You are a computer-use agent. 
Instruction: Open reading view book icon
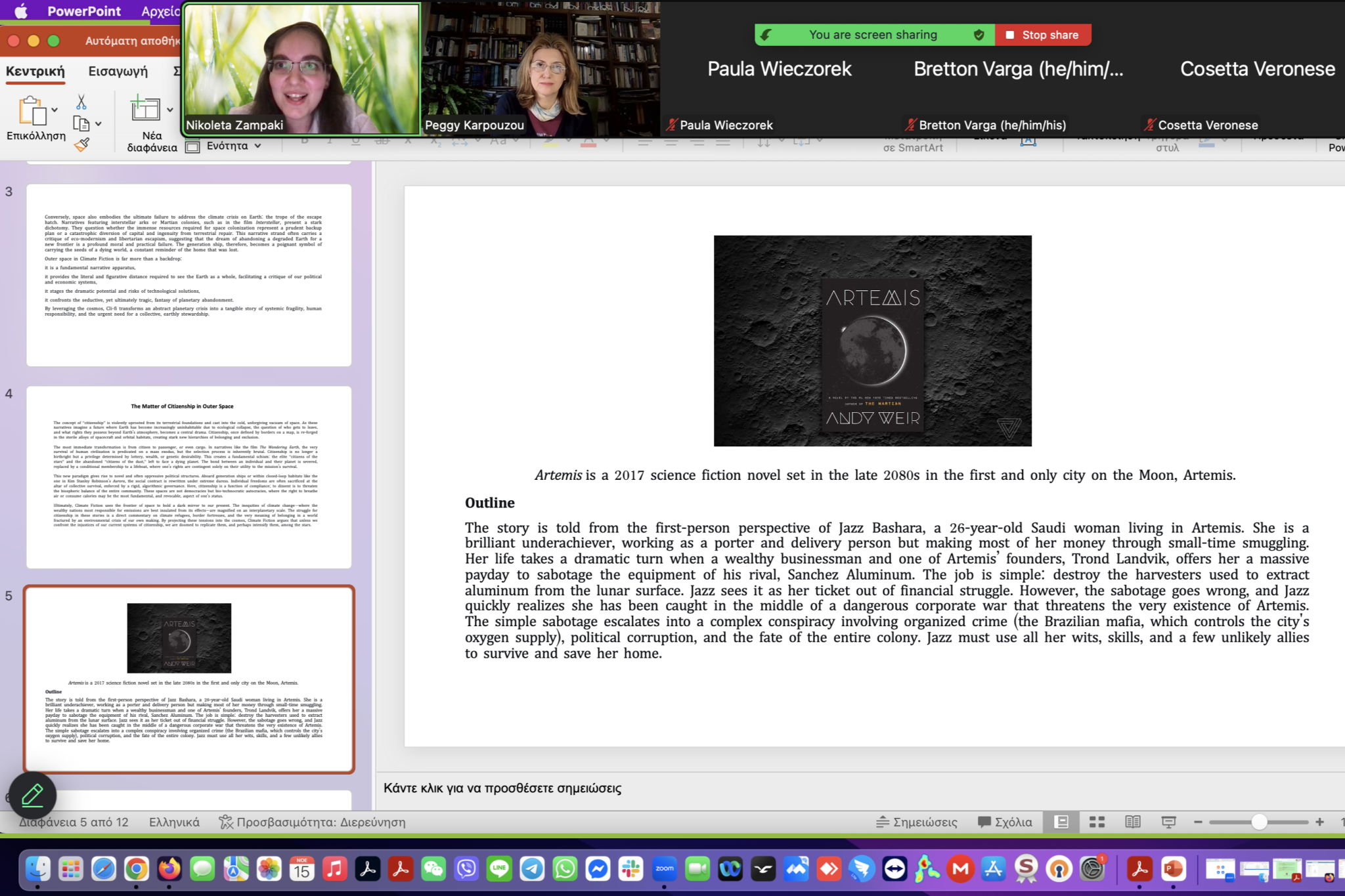(x=1132, y=822)
